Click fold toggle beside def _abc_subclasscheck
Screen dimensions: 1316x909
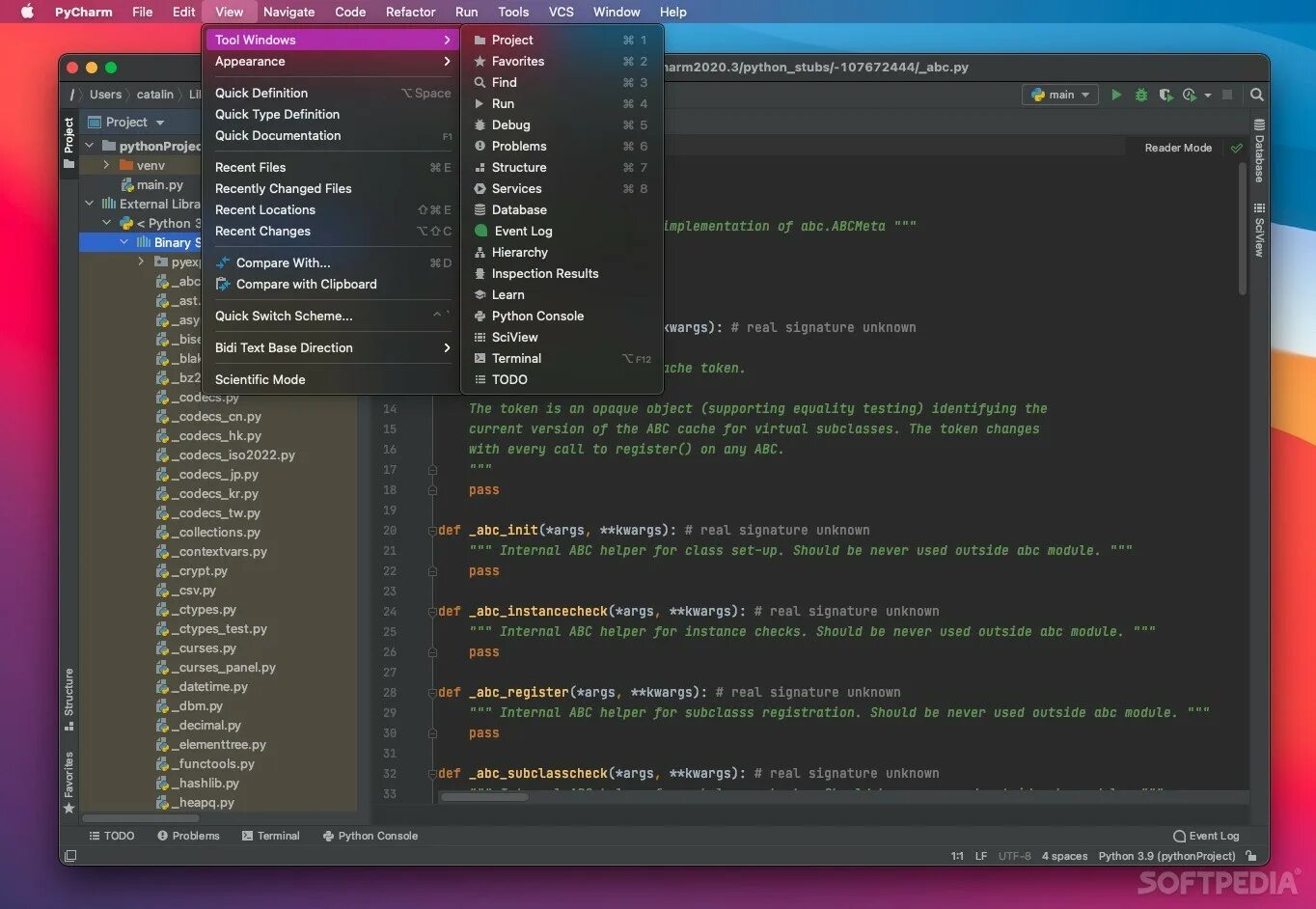(432, 774)
